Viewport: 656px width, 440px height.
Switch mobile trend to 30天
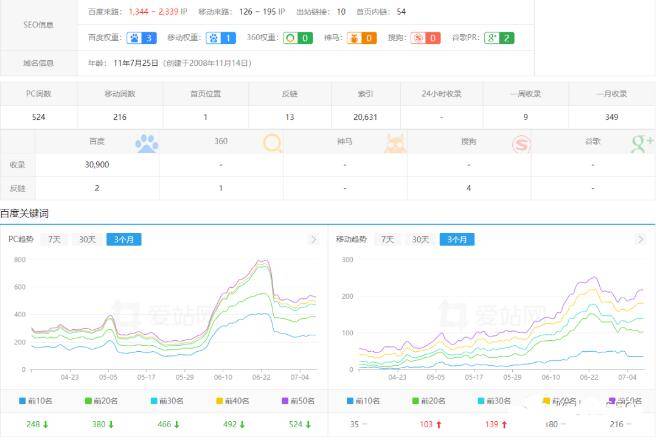pyautogui.click(x=420, y=239)
